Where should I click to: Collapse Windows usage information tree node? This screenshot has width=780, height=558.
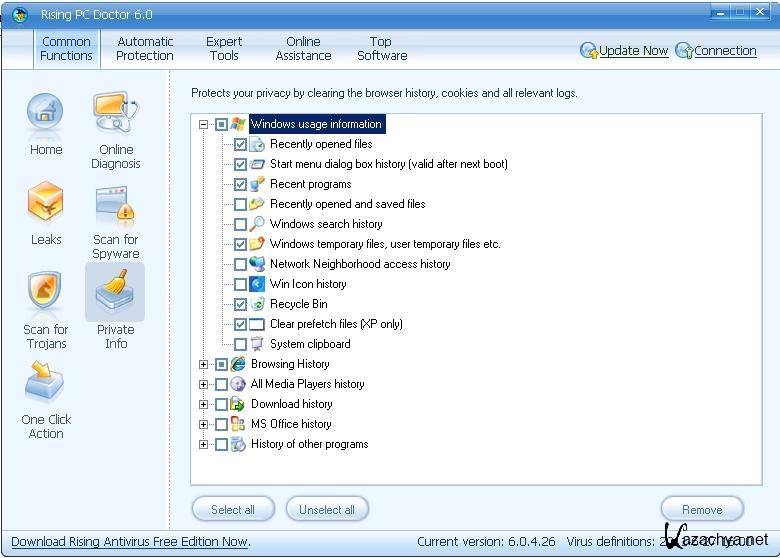coord(204,124)
